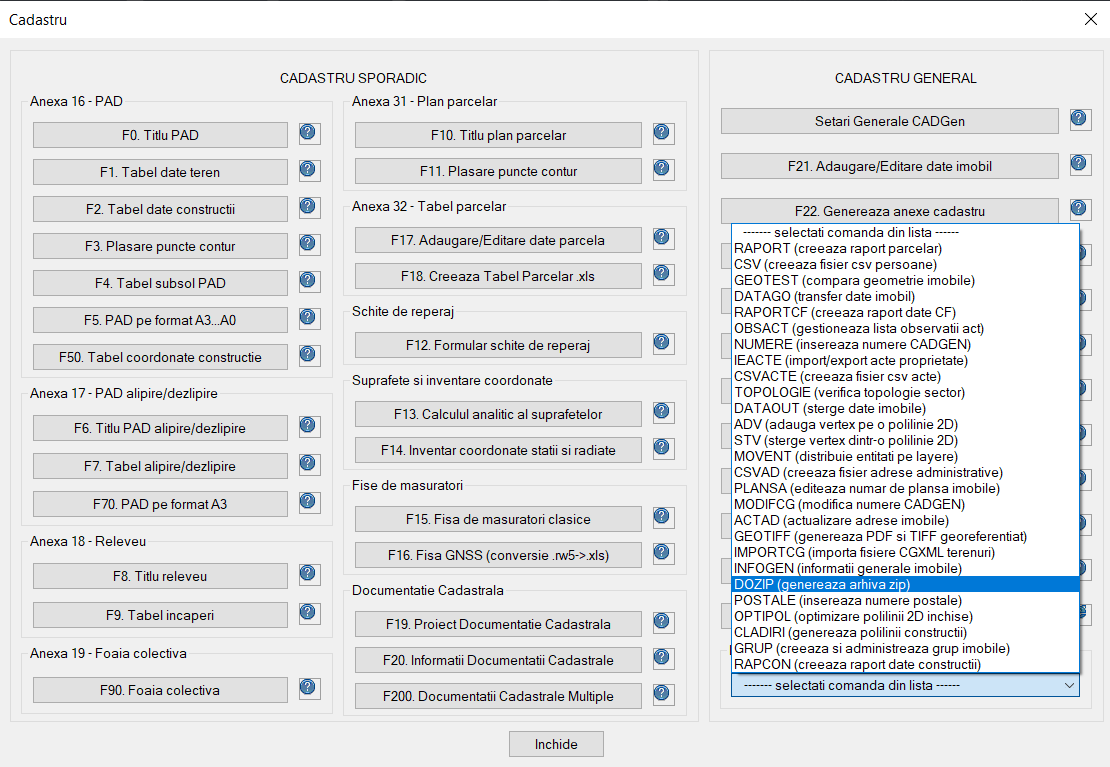The height and width of the screenshot is (767, 1110).
Task: Select GEOTIFF (genereaza PDF si TIFF georeferentiat)
Action: tap(905, 537)
